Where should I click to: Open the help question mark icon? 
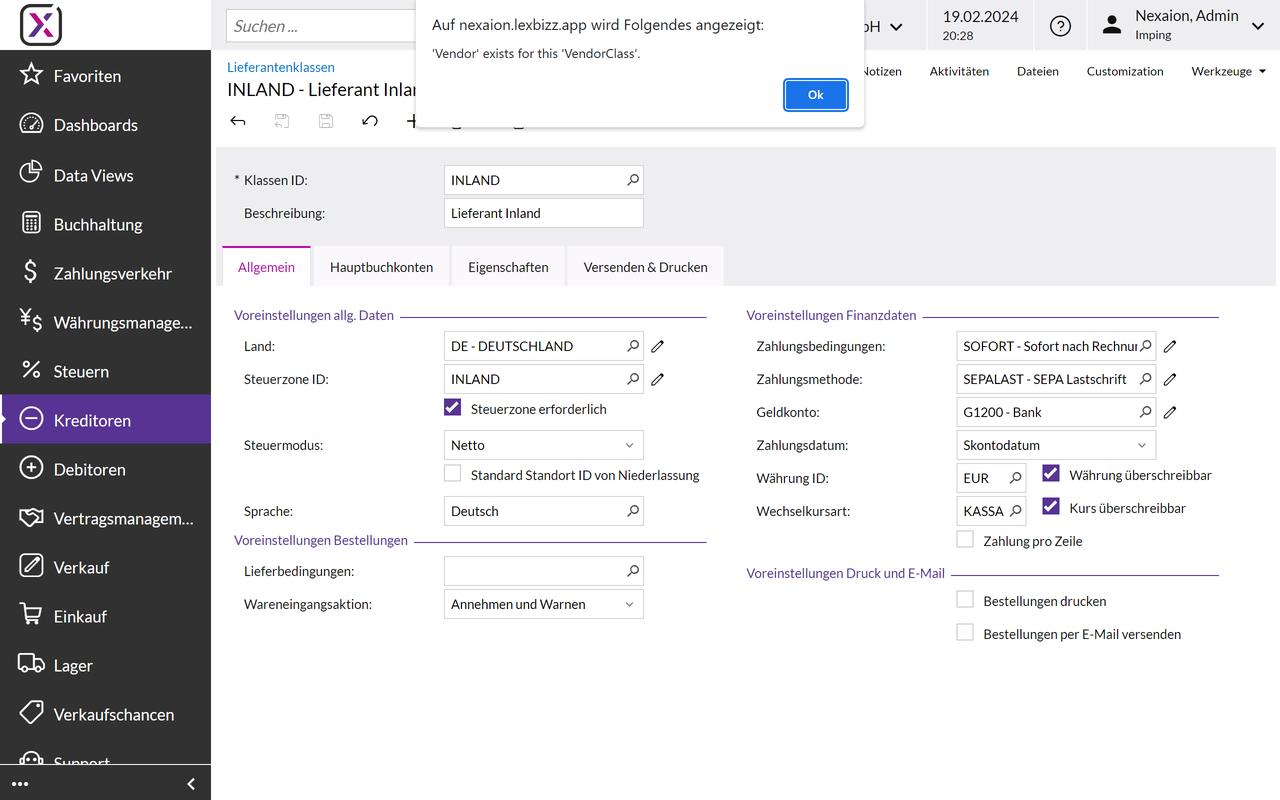tap(1060, 27)
